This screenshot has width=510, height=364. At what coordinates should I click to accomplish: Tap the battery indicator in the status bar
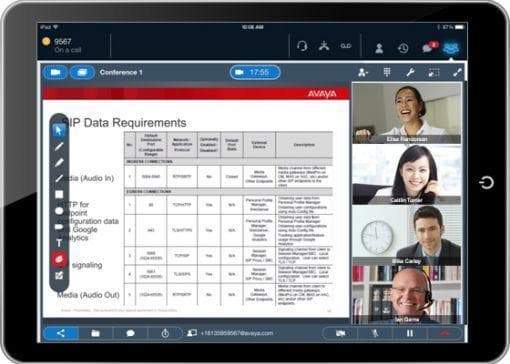[460, 27]
